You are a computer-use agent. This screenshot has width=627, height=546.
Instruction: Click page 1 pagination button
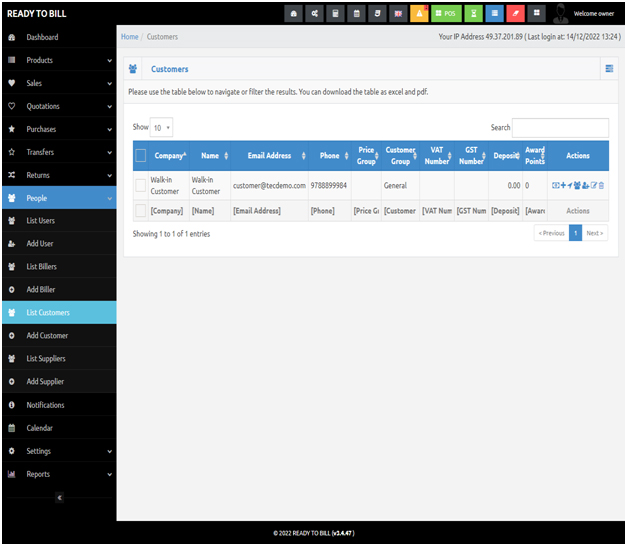[575, 233]
